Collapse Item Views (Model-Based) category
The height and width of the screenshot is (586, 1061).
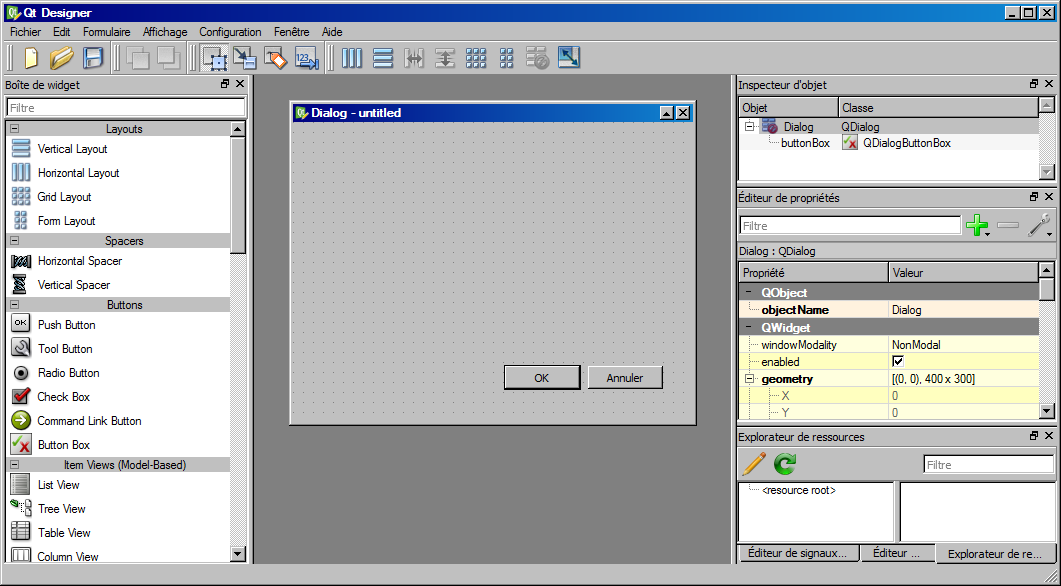(x=14, y=465)
